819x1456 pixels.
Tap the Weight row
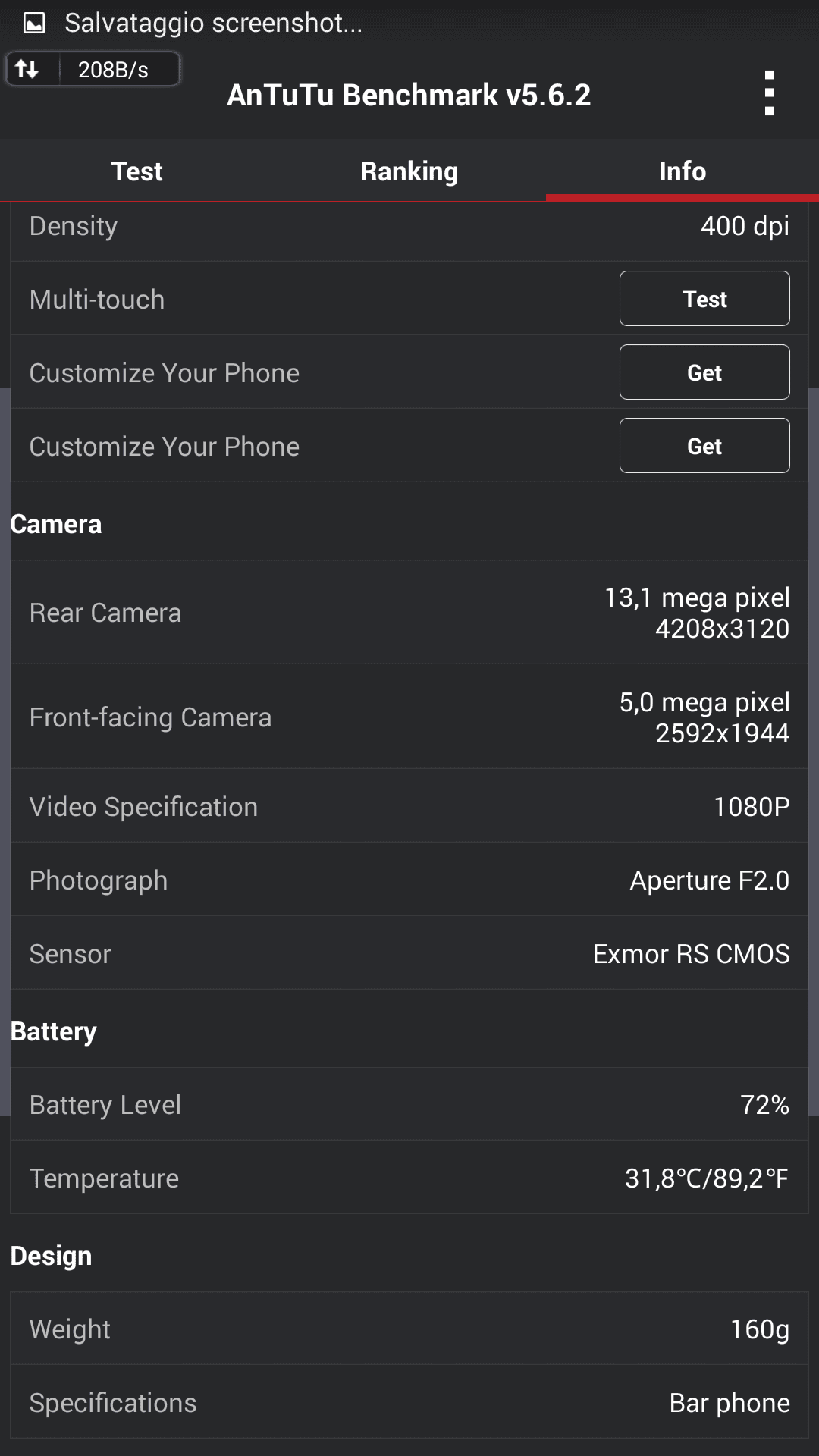coord(409,1329)
